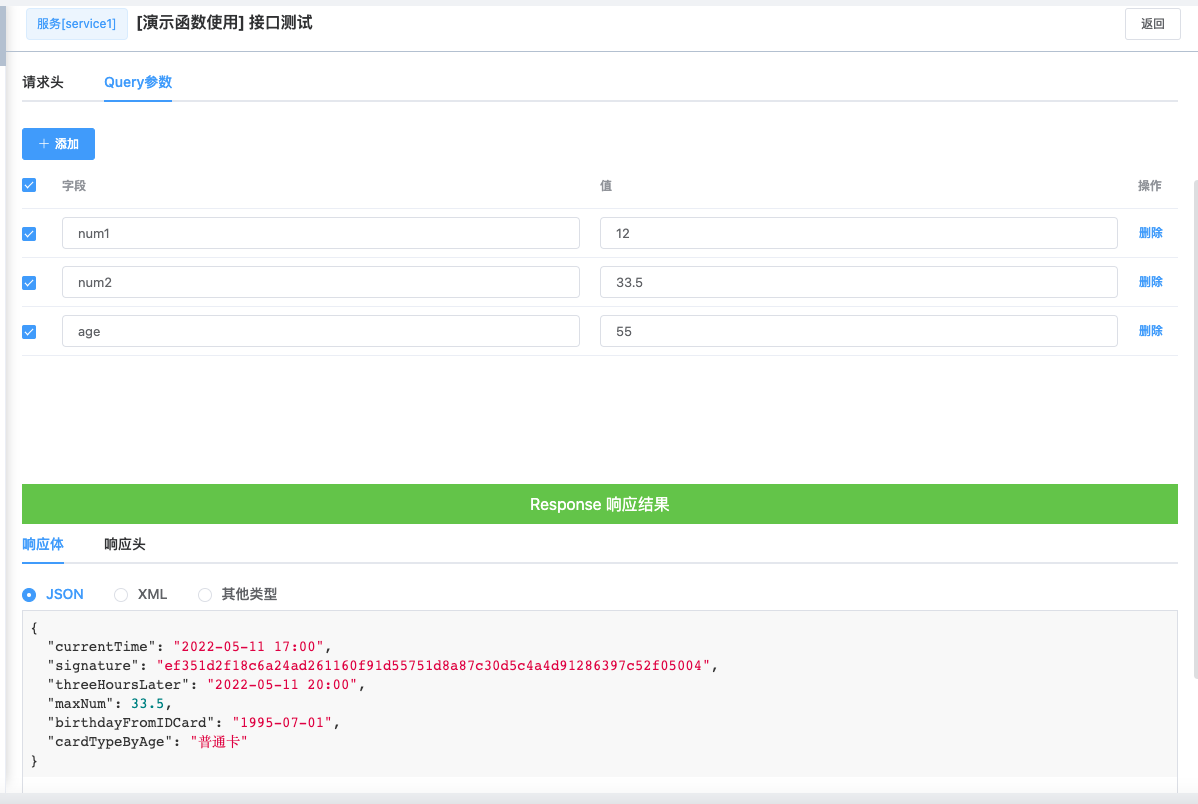1198x804 pixels.
Task: Delete the num2 parameter row
Action: [1150, 281]
